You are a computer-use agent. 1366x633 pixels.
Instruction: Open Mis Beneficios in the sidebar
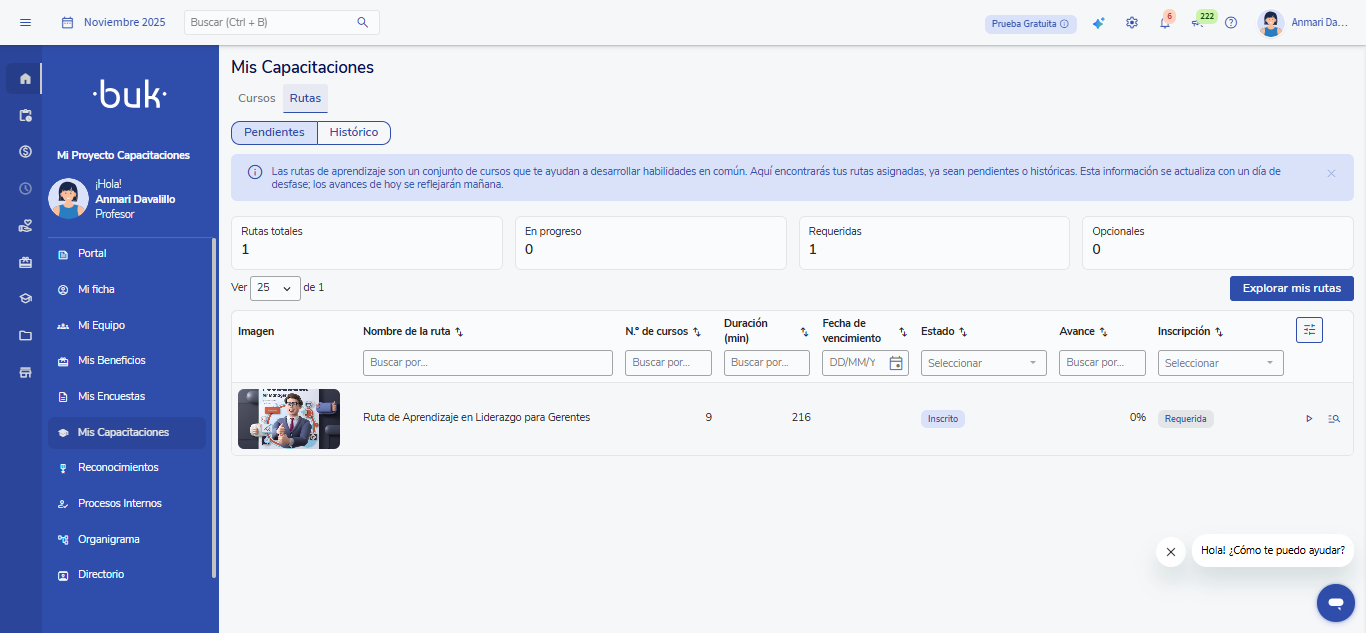[x=112, y=360]
